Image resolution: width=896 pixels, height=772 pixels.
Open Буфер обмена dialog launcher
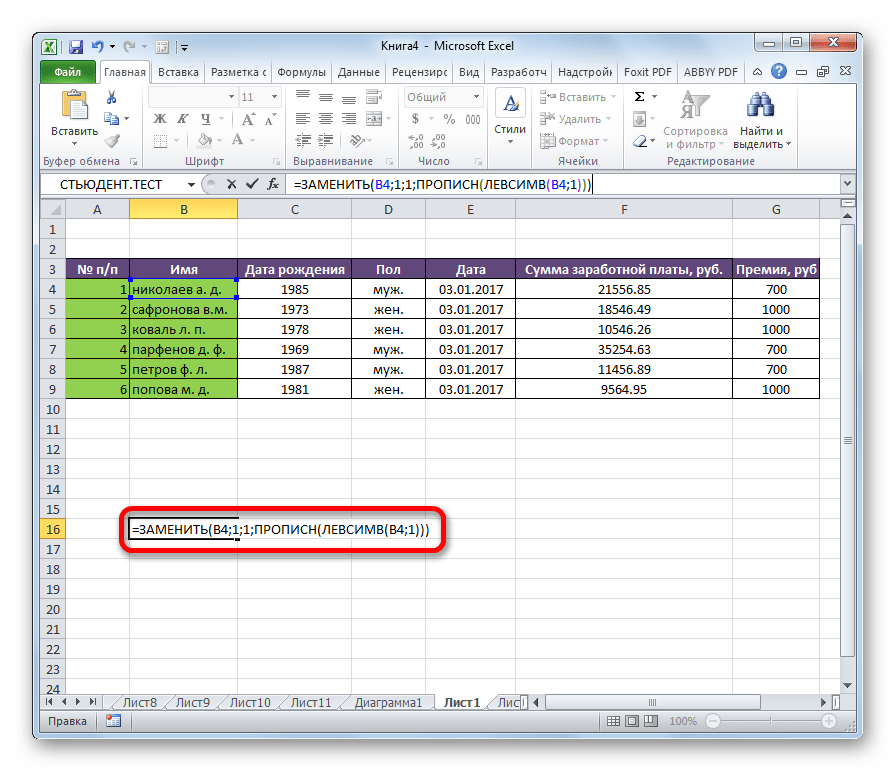[x=134, y=162]
